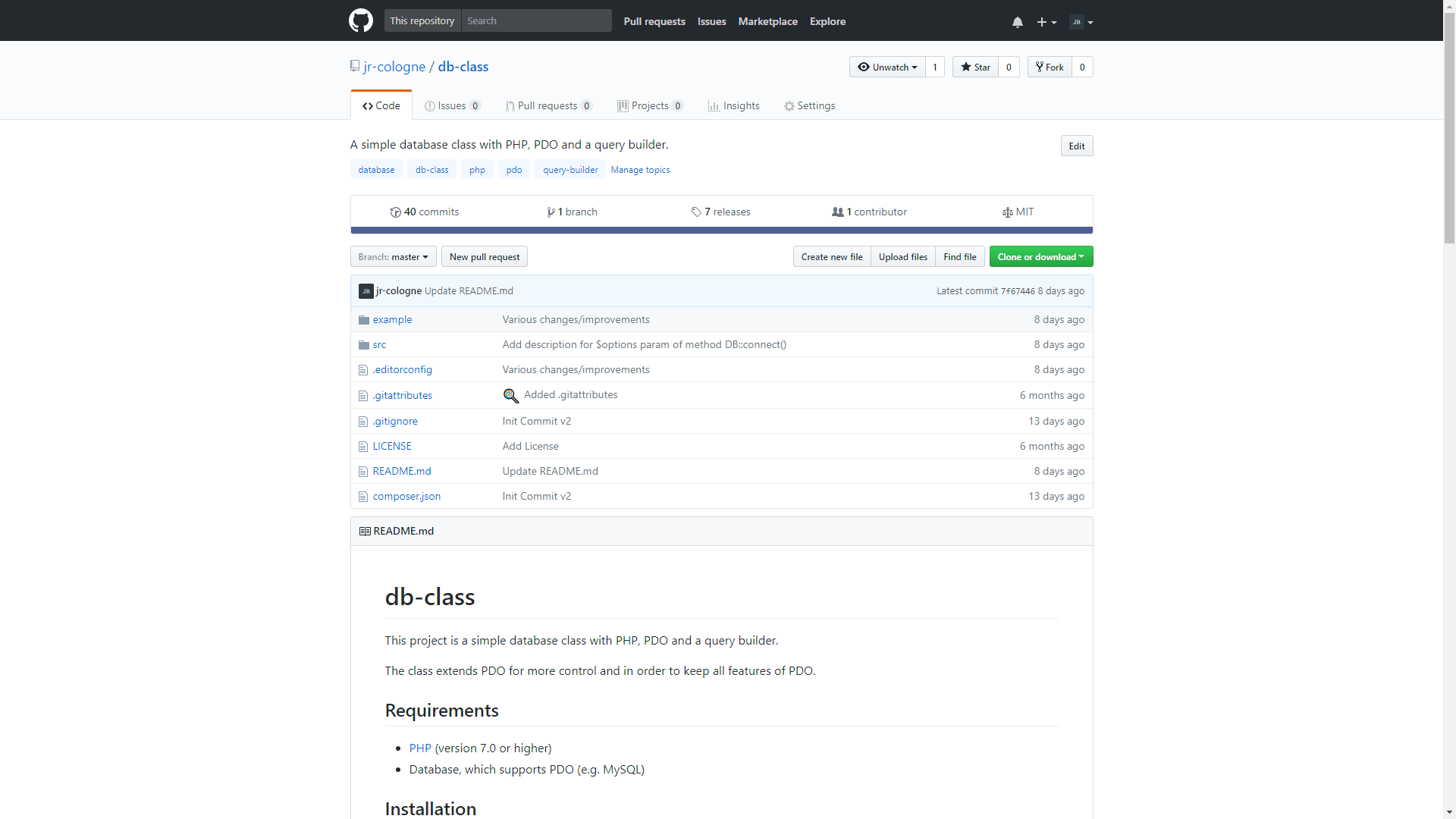Image resolution: width=1456 pixels, height=819 pixels.
Task: Click the magnifier emoji before Added .gitattributes
Action: click(x=511, y=396)
